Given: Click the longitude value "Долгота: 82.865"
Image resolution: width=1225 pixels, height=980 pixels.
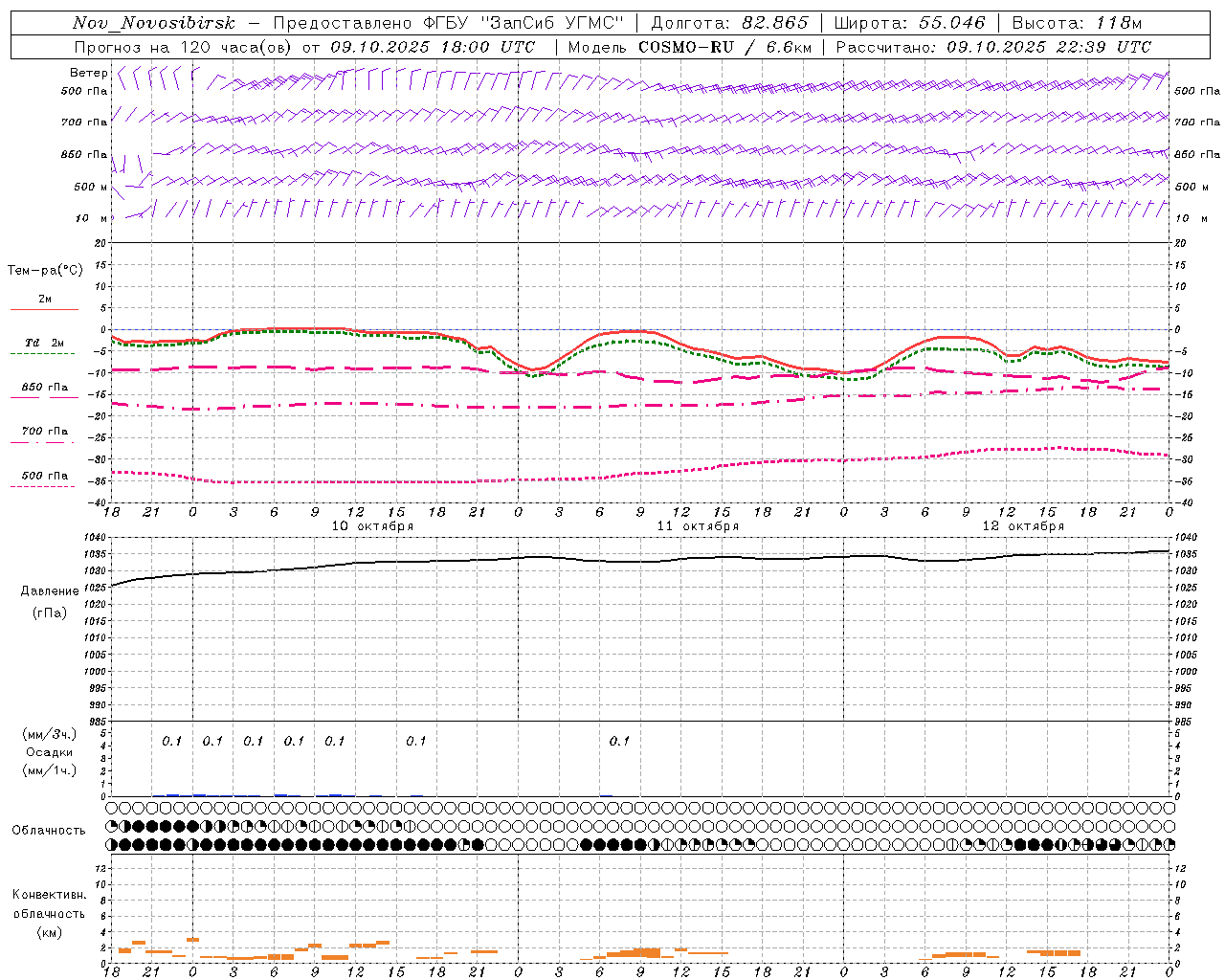Looking at the screenshot, I should 729,23.
